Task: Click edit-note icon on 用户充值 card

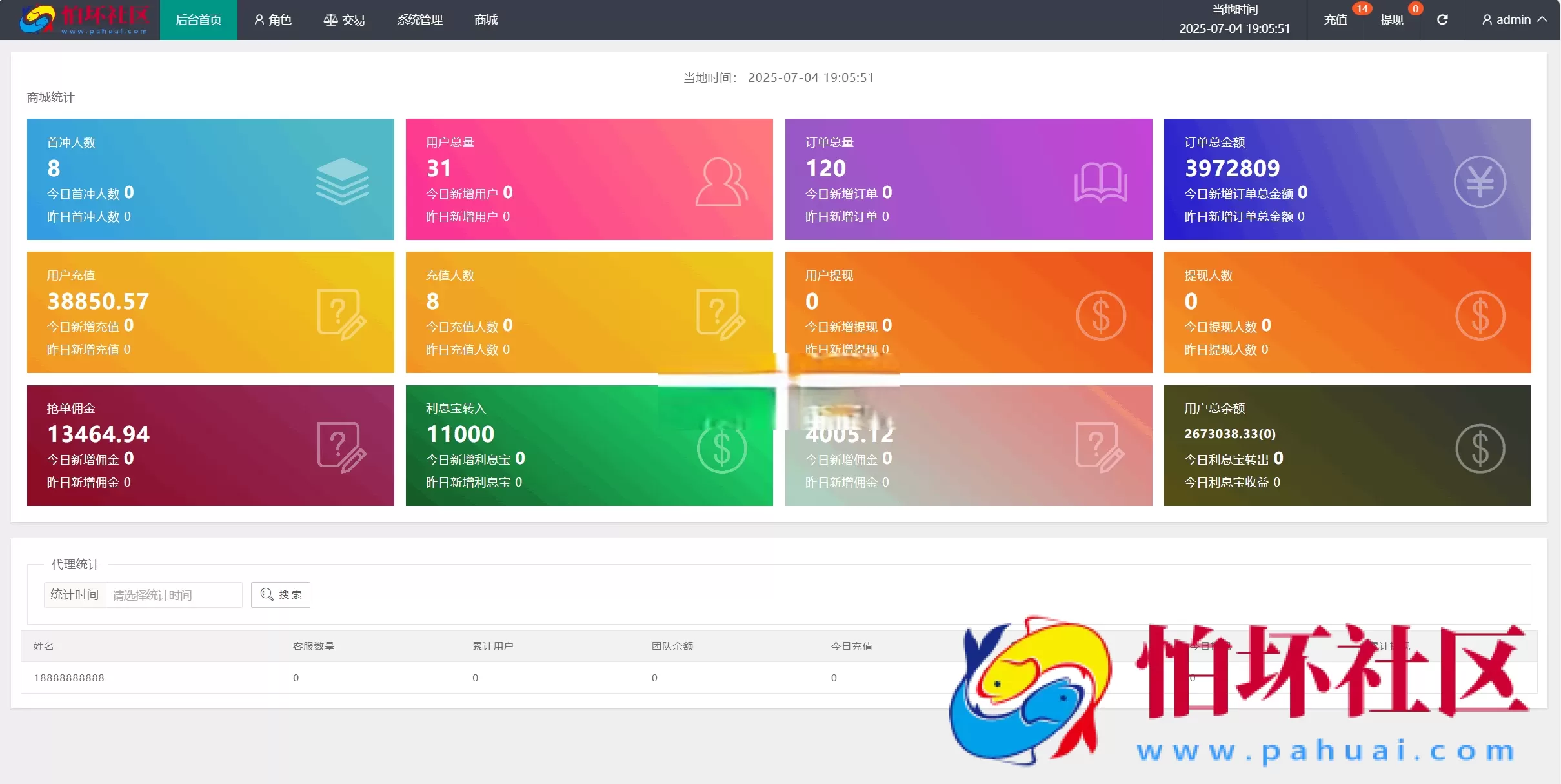Action: pos(341,314)
